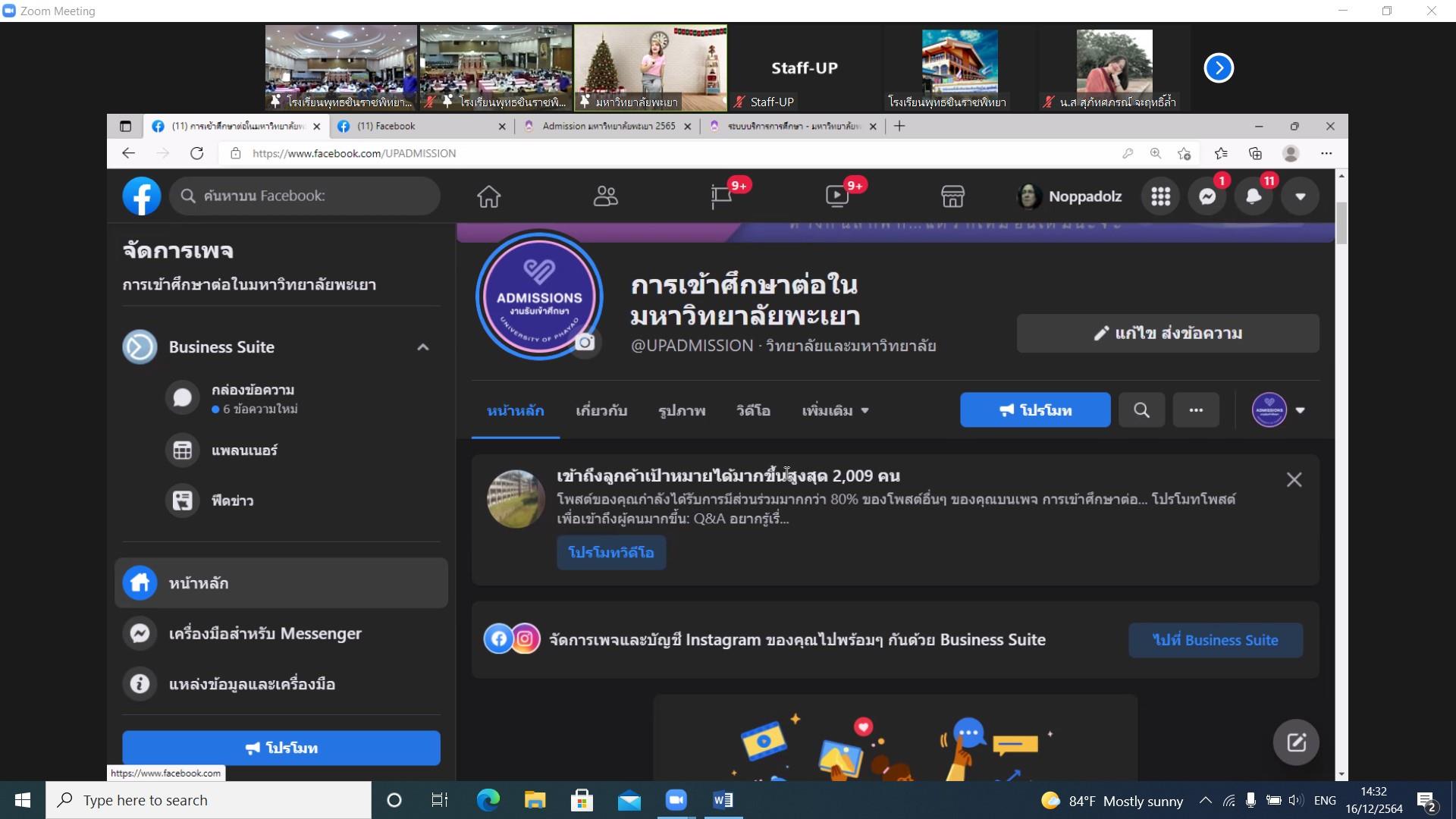This screenshot has height=819, width=1456.
Task: Click the ADMISSIONS page profile picture
Action: pos(539,296)
